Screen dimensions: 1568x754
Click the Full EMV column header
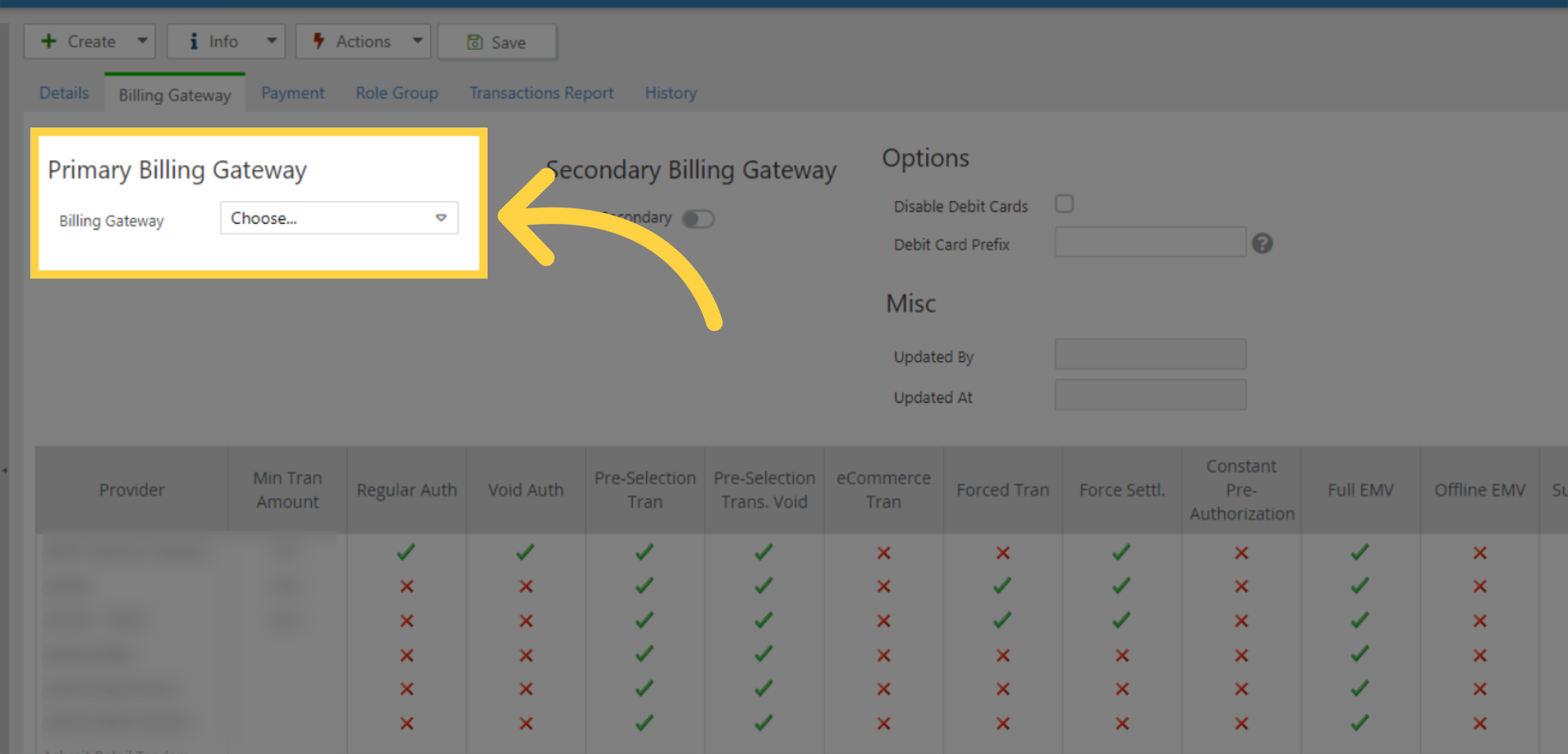pos(1361,490)
